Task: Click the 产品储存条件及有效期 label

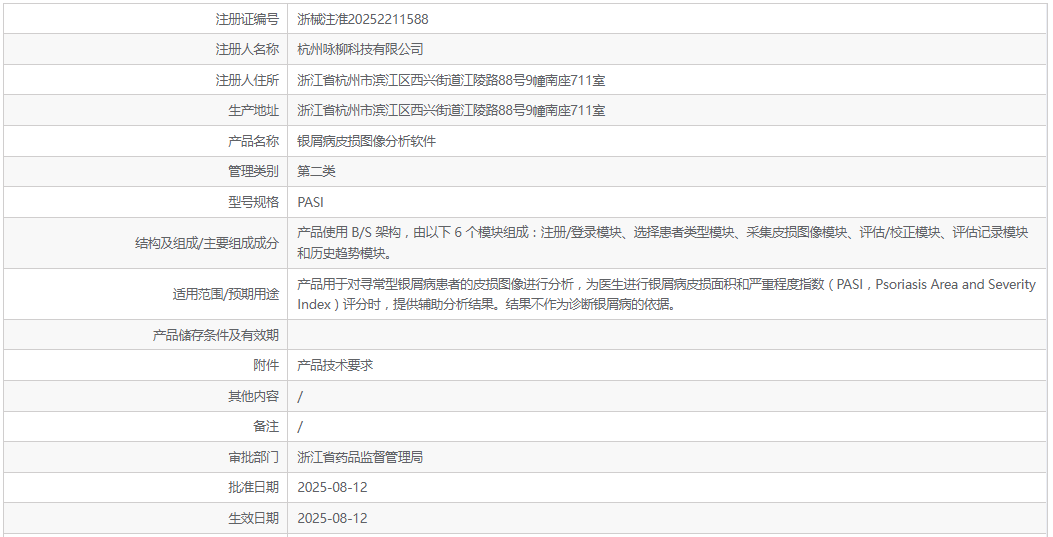Action: (x=215, y=335)
